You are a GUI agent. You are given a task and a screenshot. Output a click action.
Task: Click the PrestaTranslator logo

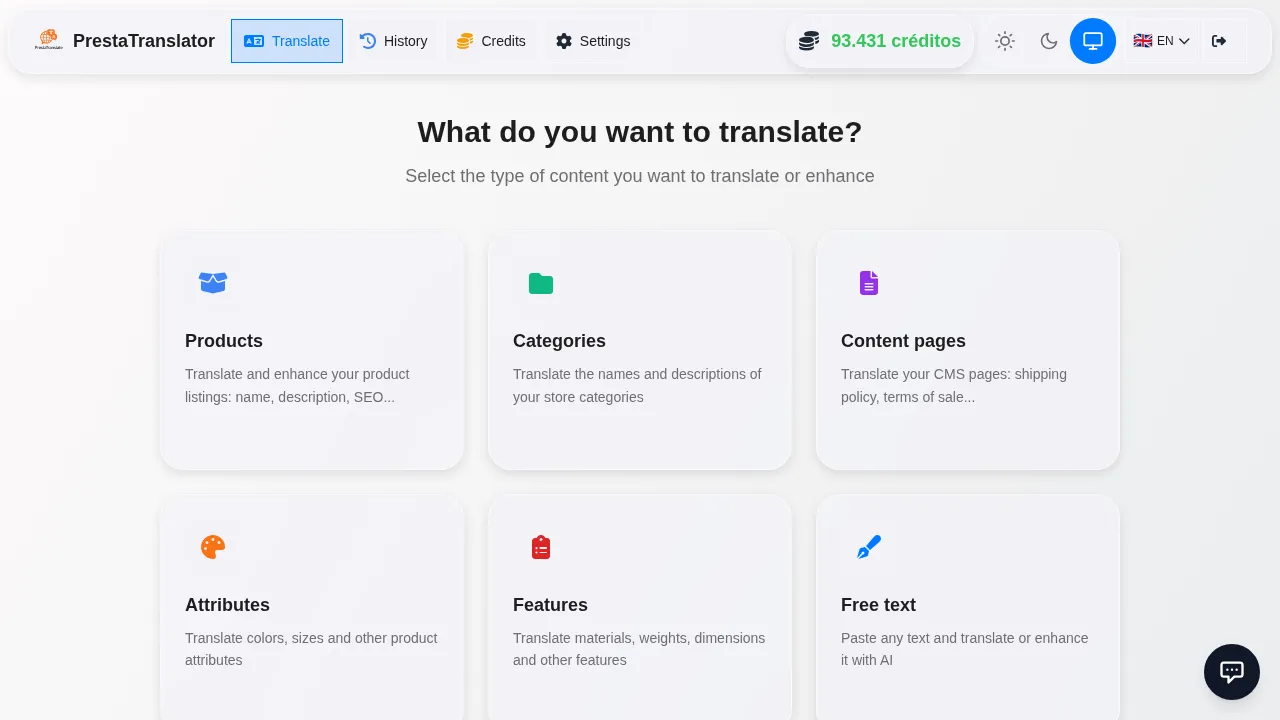(x=48, y=40)
